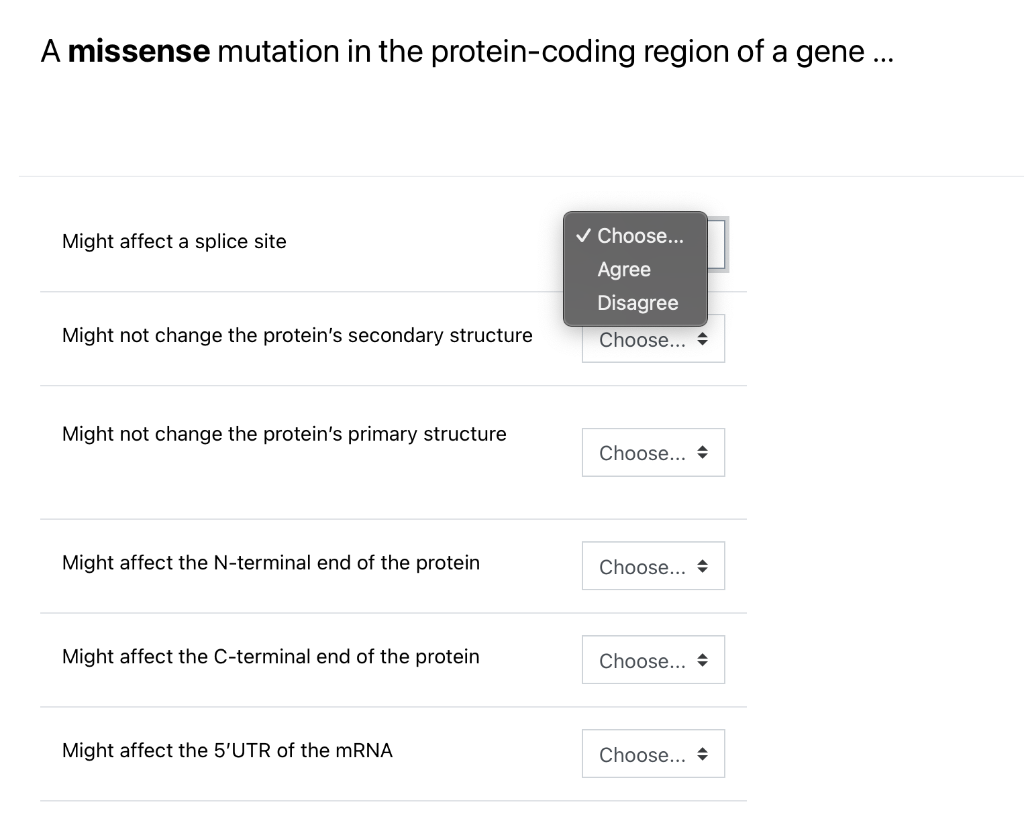This screenshot has height=829, width=1024.
Task: Open the dropdown for primary structure statement
Action: [653, 452]
